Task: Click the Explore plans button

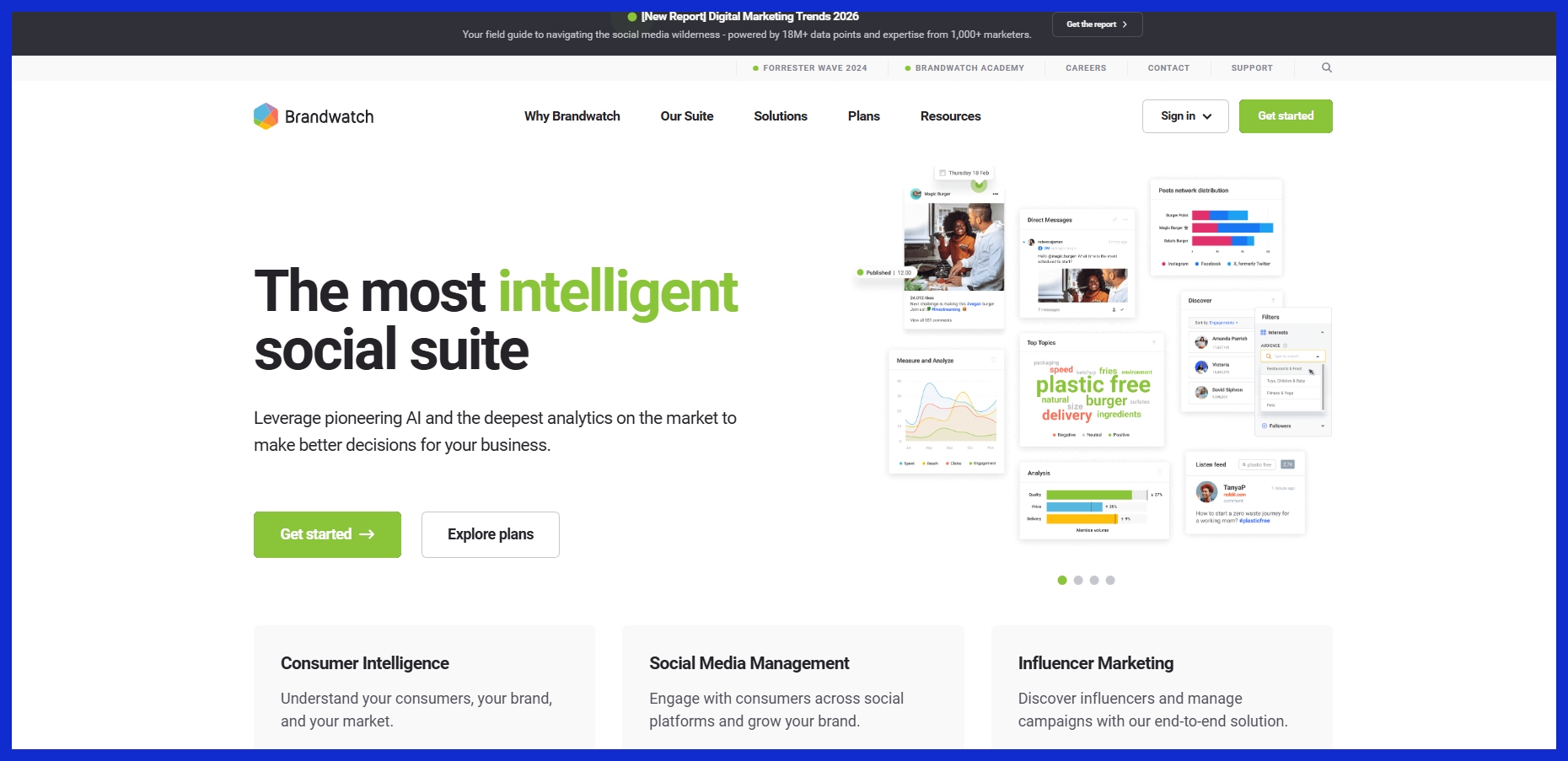Action: [490, 534]
